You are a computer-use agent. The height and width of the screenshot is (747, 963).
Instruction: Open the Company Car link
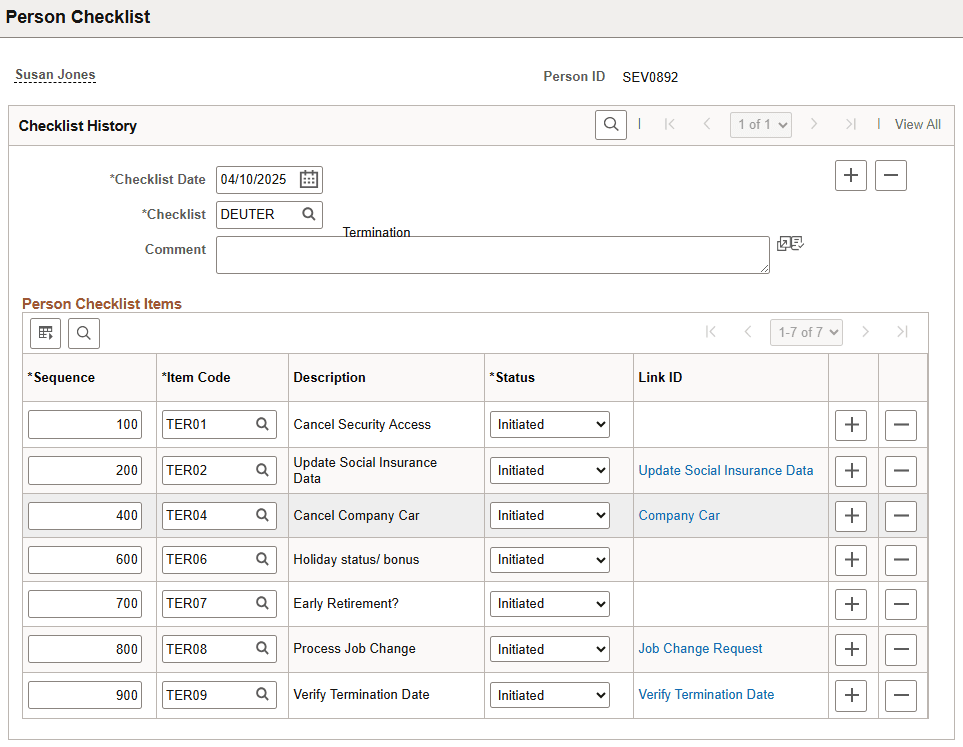tap(679, 515)
